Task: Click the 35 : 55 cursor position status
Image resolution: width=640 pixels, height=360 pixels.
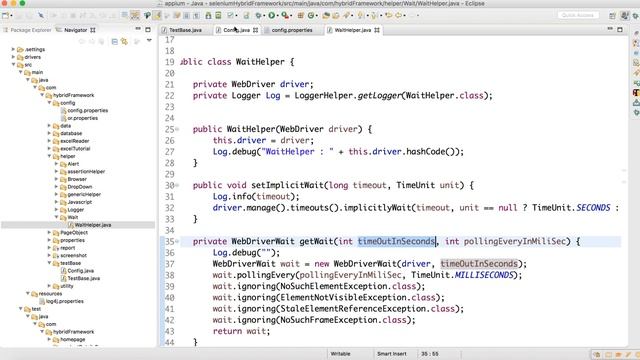Action: 430,354
